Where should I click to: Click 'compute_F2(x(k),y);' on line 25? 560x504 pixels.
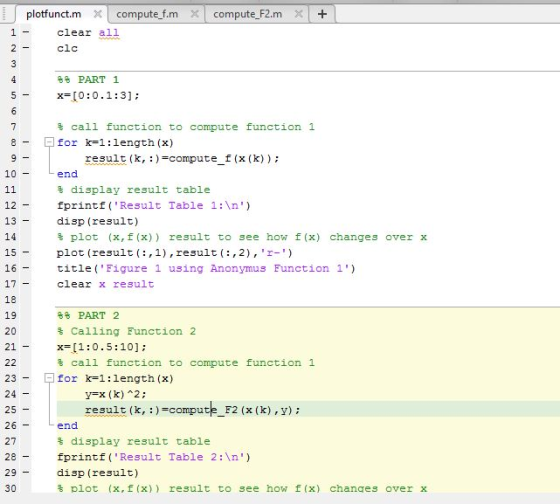(x=235, y=410)
